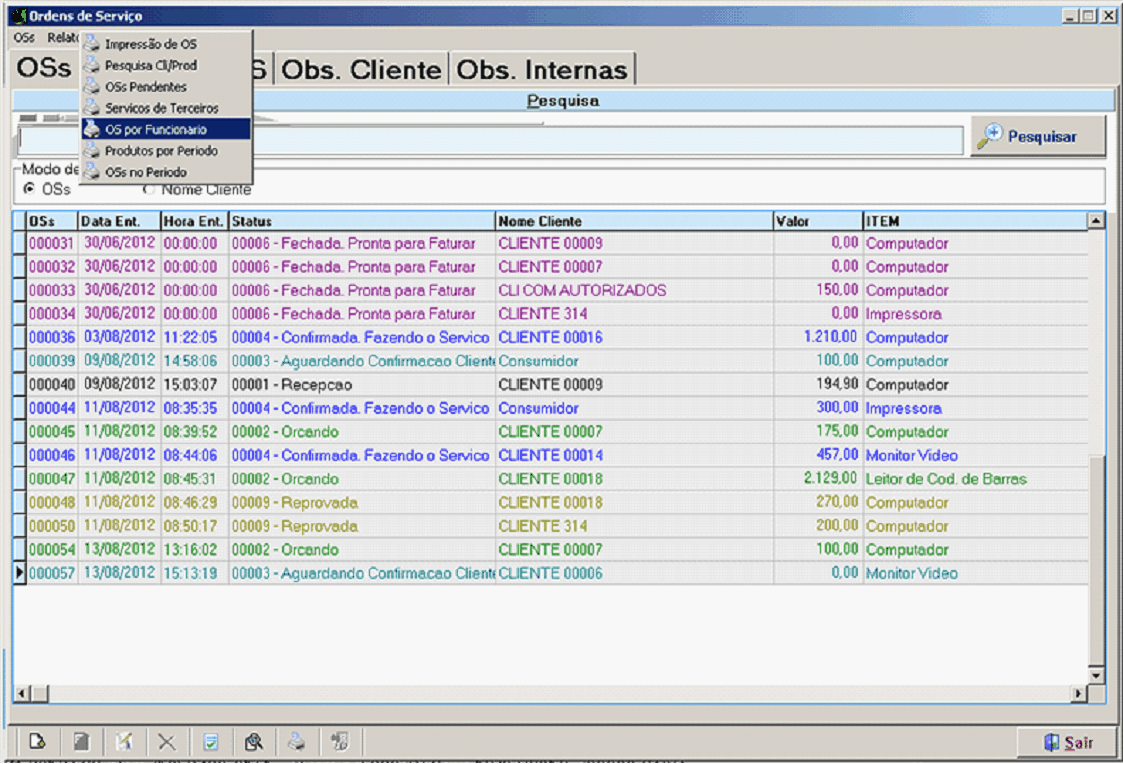Click the printer icon in bottom toolbar

pos(297,742)
